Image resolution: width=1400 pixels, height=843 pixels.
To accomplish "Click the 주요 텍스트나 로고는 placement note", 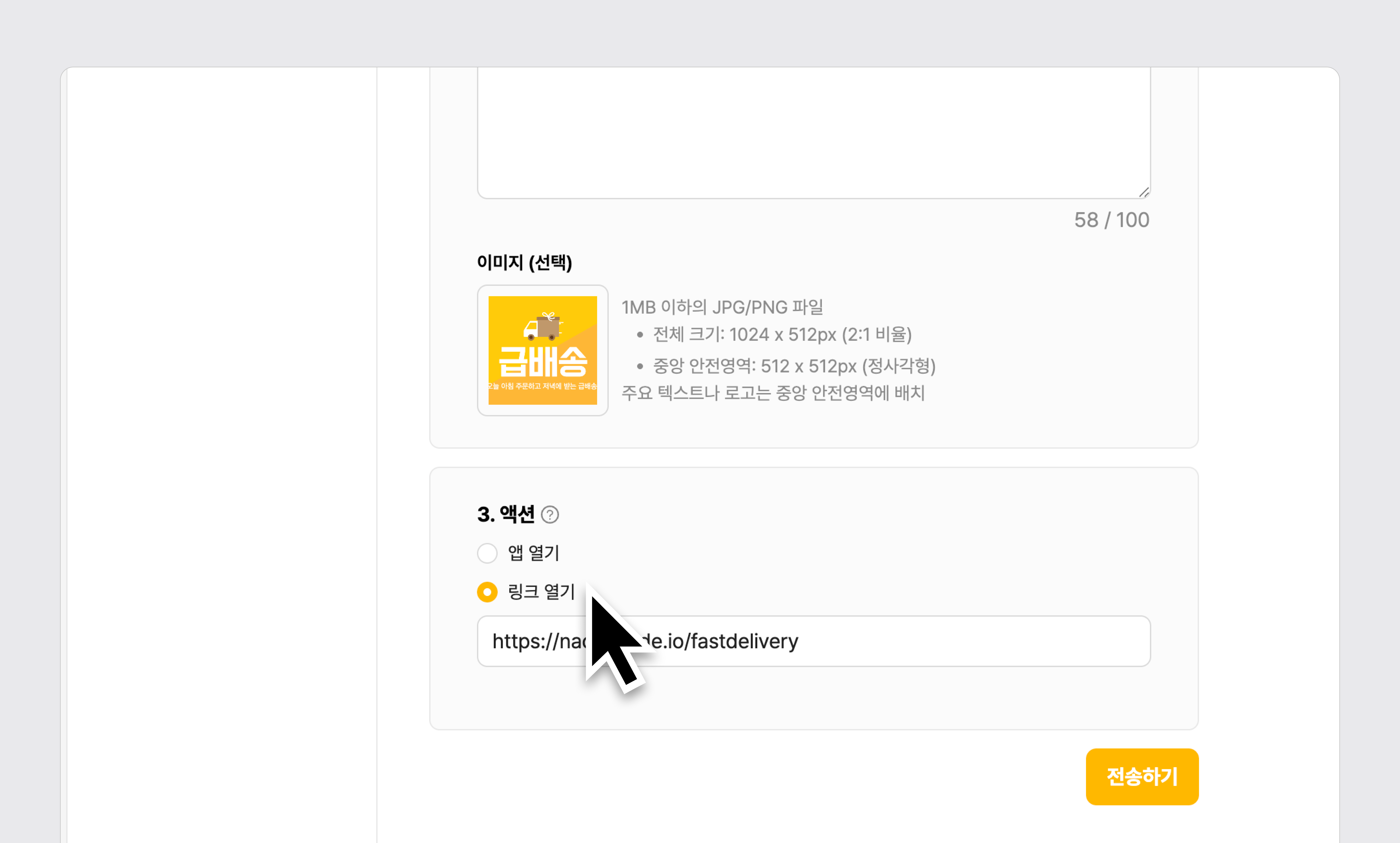I will 773,393.
